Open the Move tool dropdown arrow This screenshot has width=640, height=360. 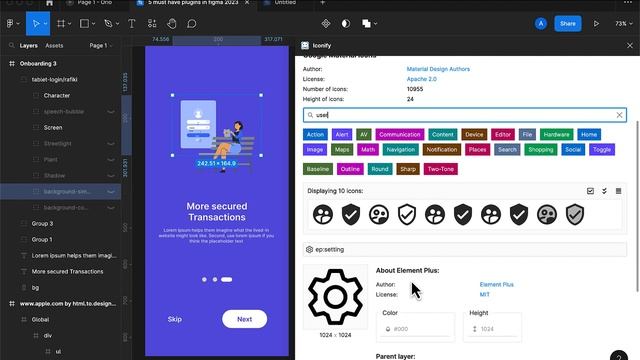(46, 24)
